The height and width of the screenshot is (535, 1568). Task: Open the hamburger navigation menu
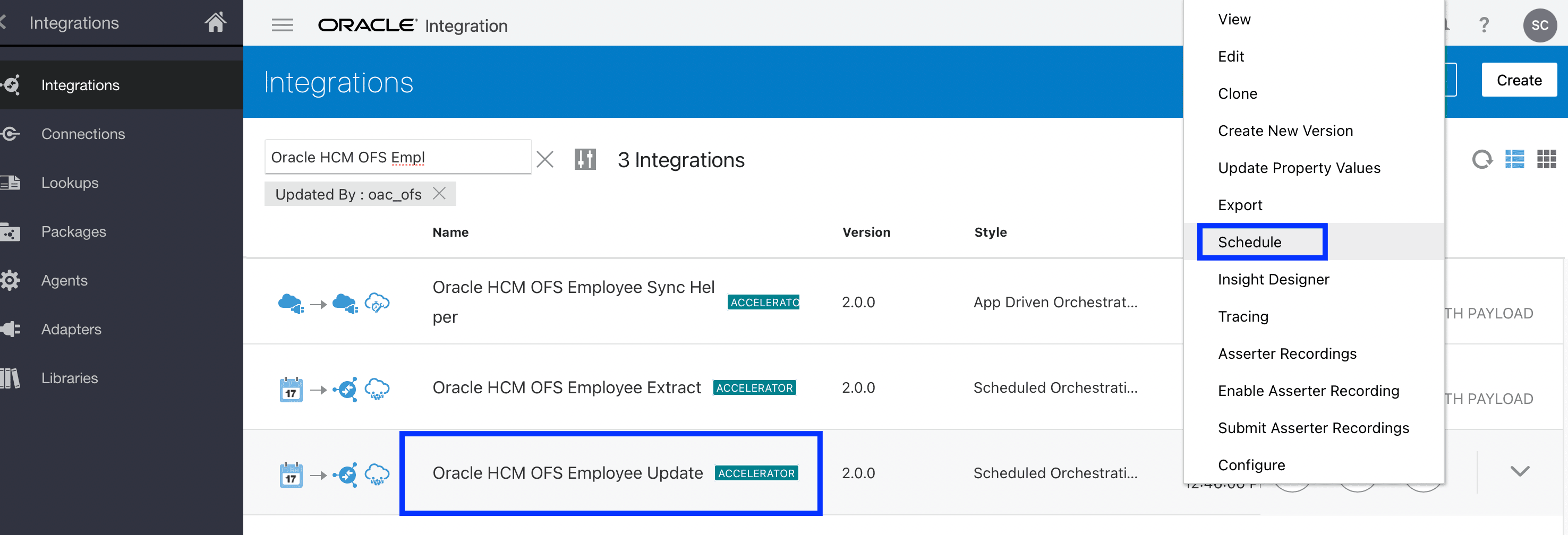pos(282,25)
